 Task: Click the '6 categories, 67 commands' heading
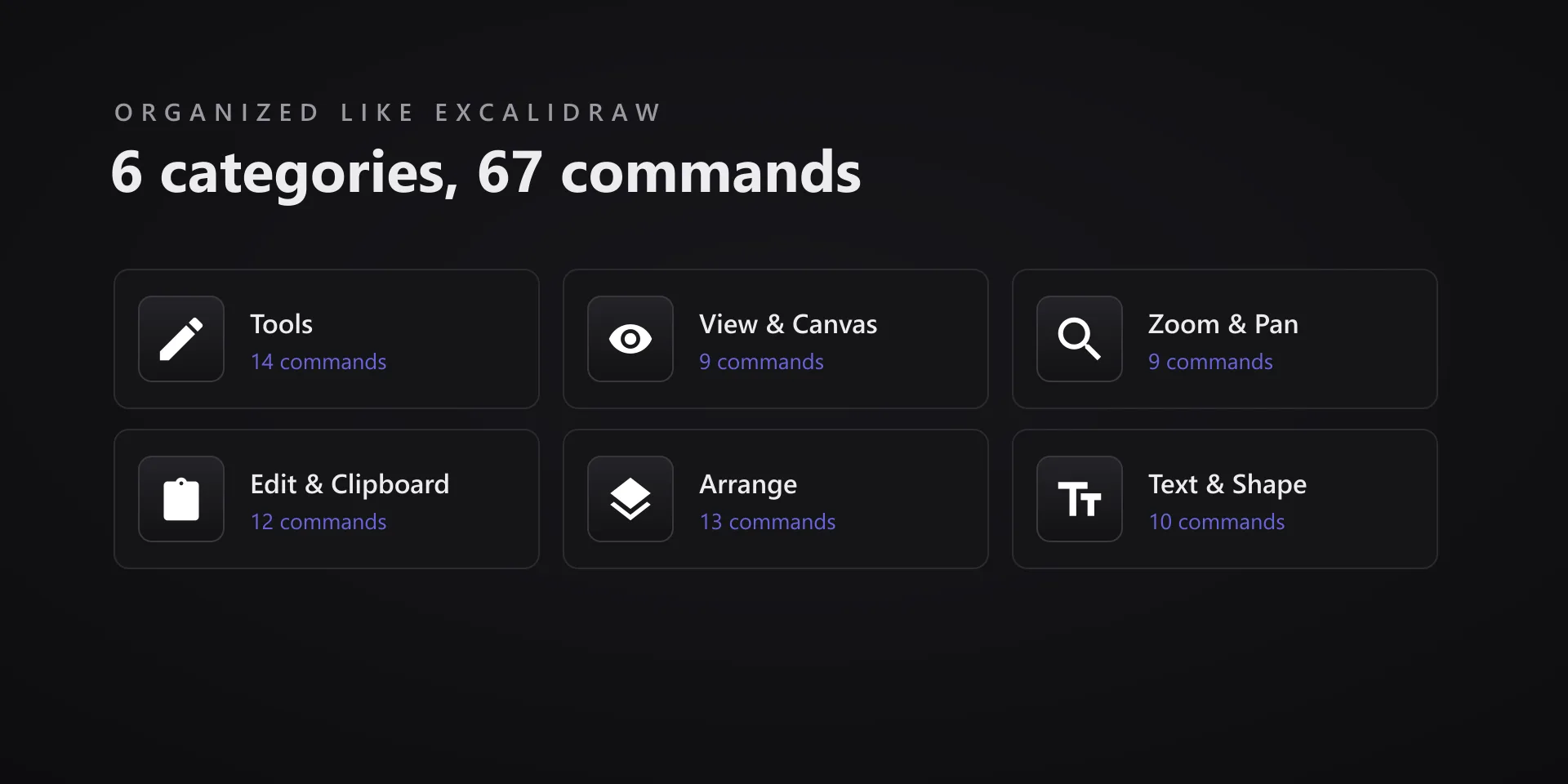pos(486,173)
